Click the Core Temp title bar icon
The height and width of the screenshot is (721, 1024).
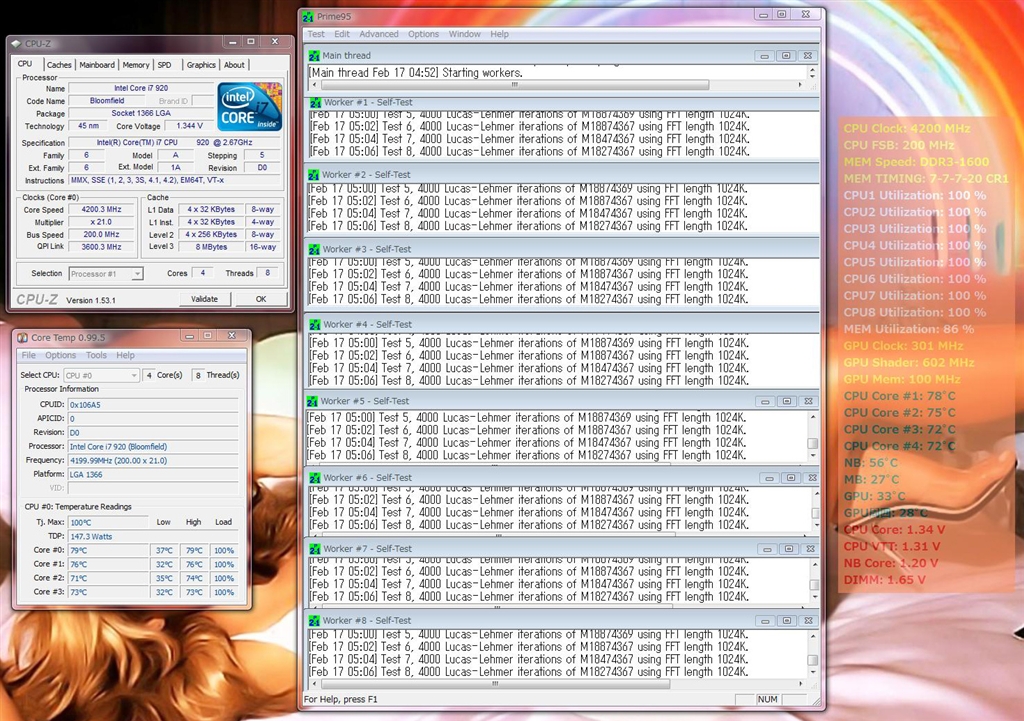pyautogui.click(x=22, y=338)
